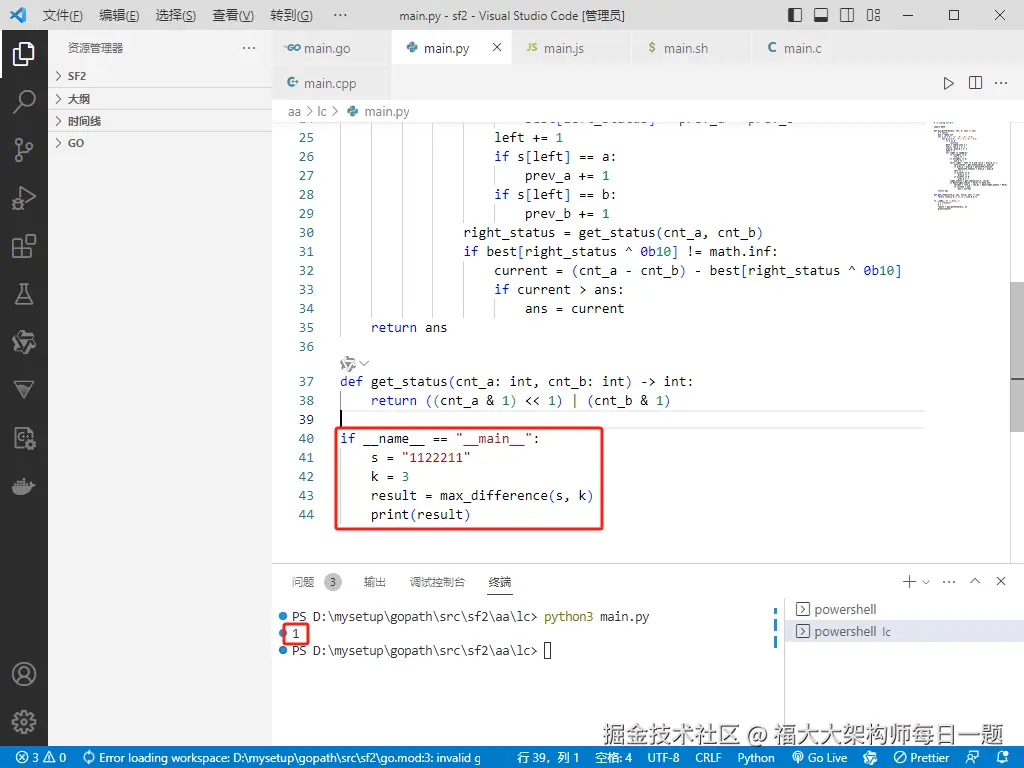This screenshot has height=768, width=1024.
Task: Switch to main.js editor tab
Action: [571, 48]
